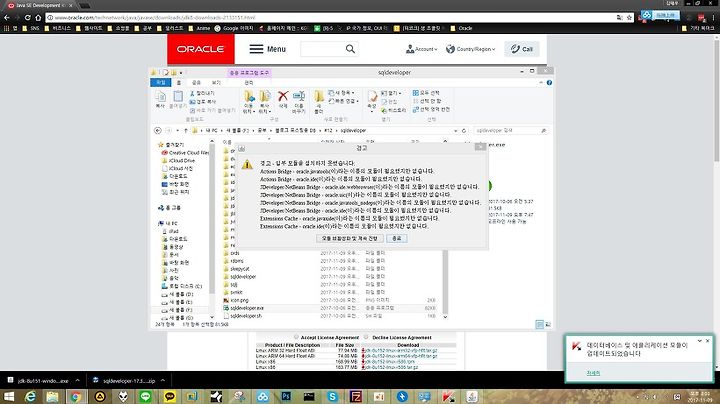
Task: Select the Explorer Share tab (공유)
Action: click(197, 83)
